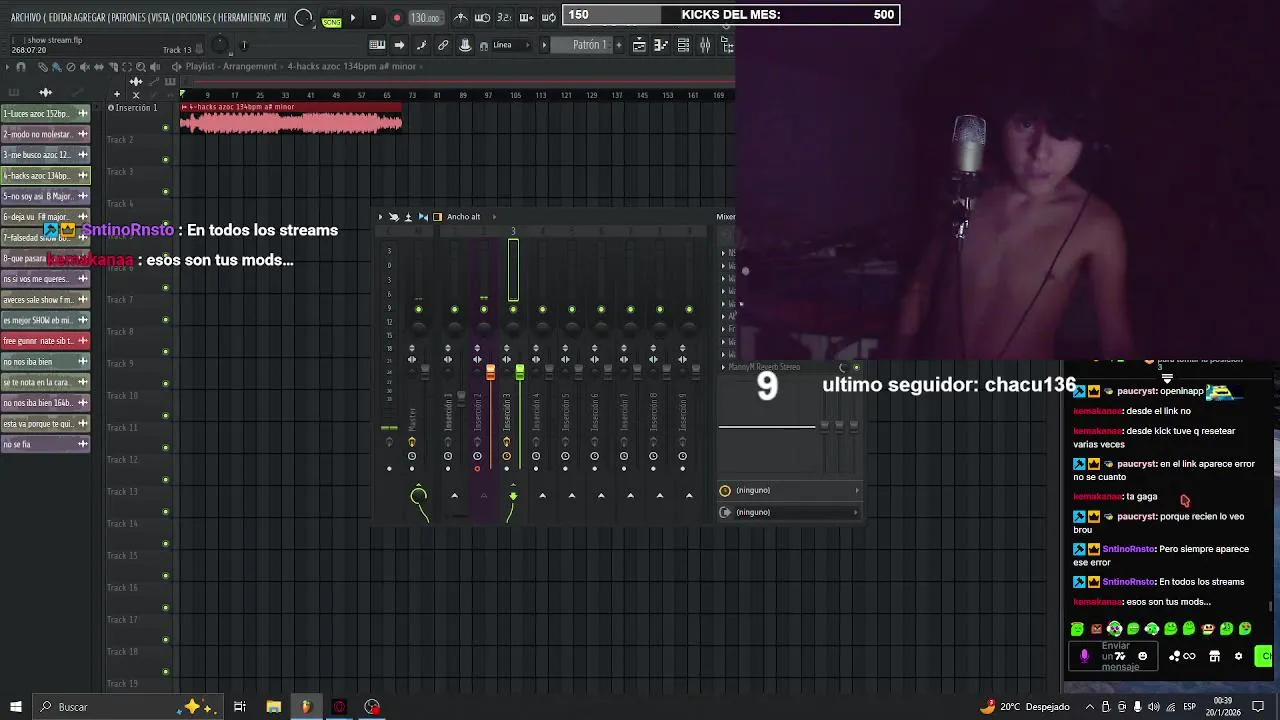
Task: Open Windows Start menu
Action: pyautogui.click(x=16, y=707)
